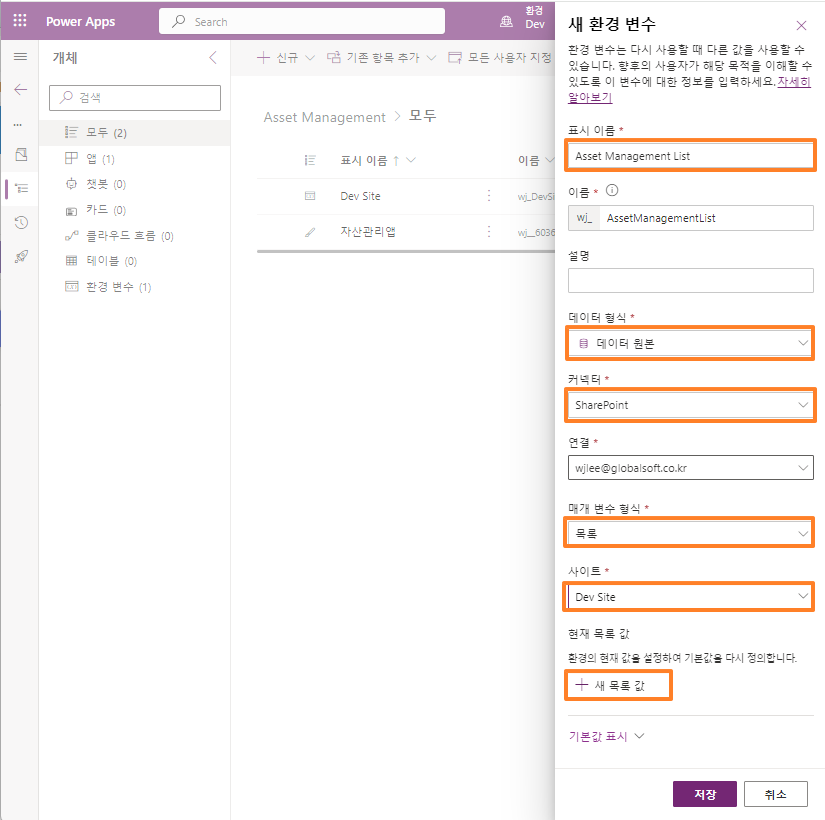Screen dimensions: 825x820
Task: Click the horizontal scrollbar under the list
Action: click(406, 252)
